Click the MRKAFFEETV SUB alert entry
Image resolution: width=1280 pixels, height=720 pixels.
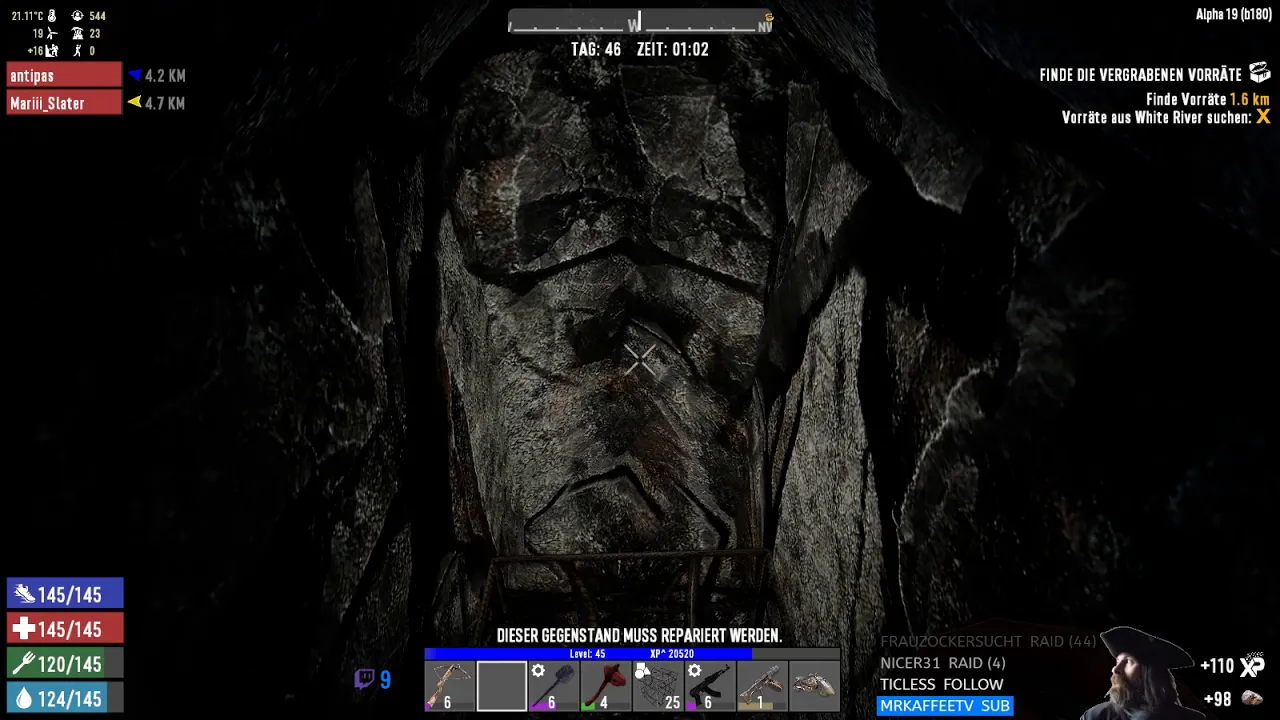[x=945, y=706]
